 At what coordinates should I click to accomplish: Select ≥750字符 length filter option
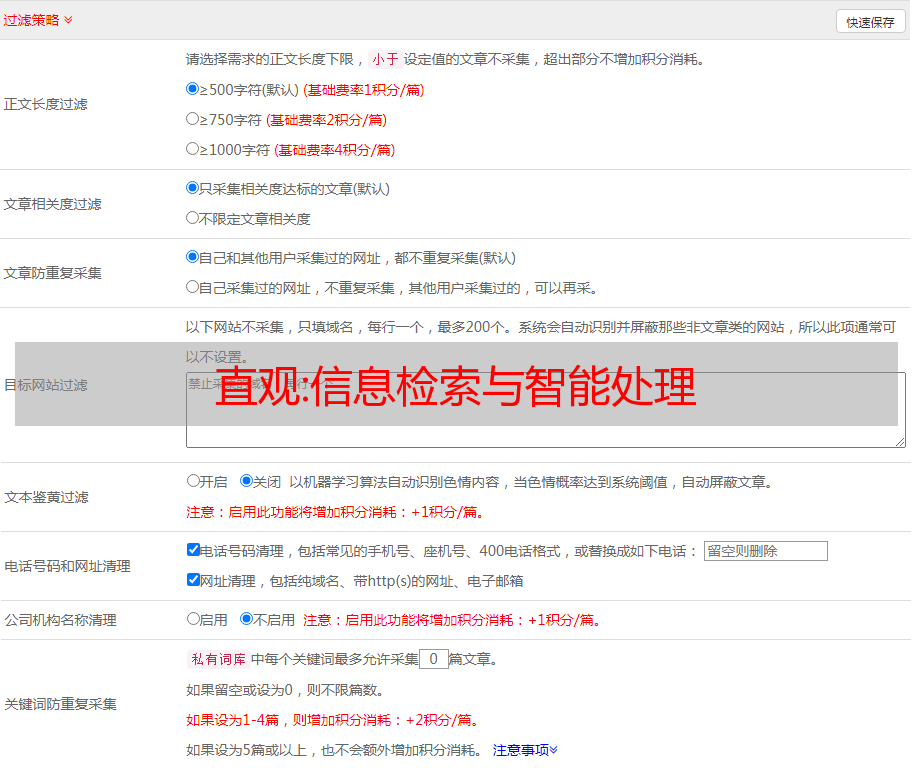click(x=193, y=119)
